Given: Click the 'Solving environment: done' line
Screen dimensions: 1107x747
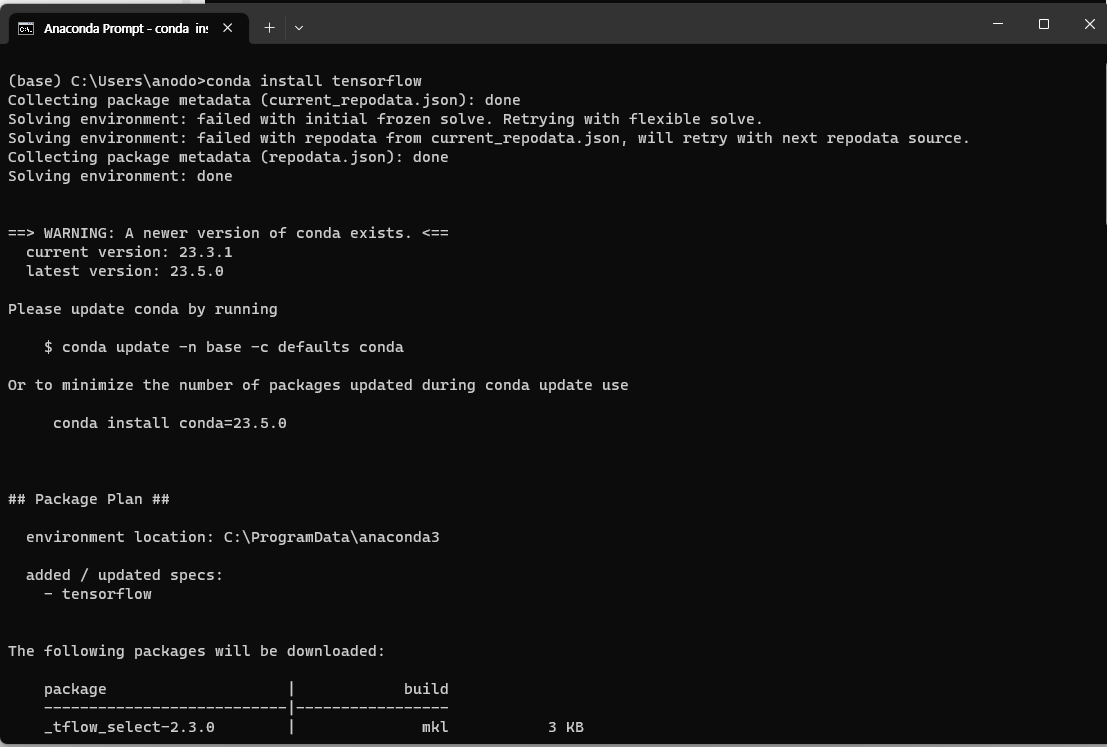Looking at the screenshot, I should [120, 177].
